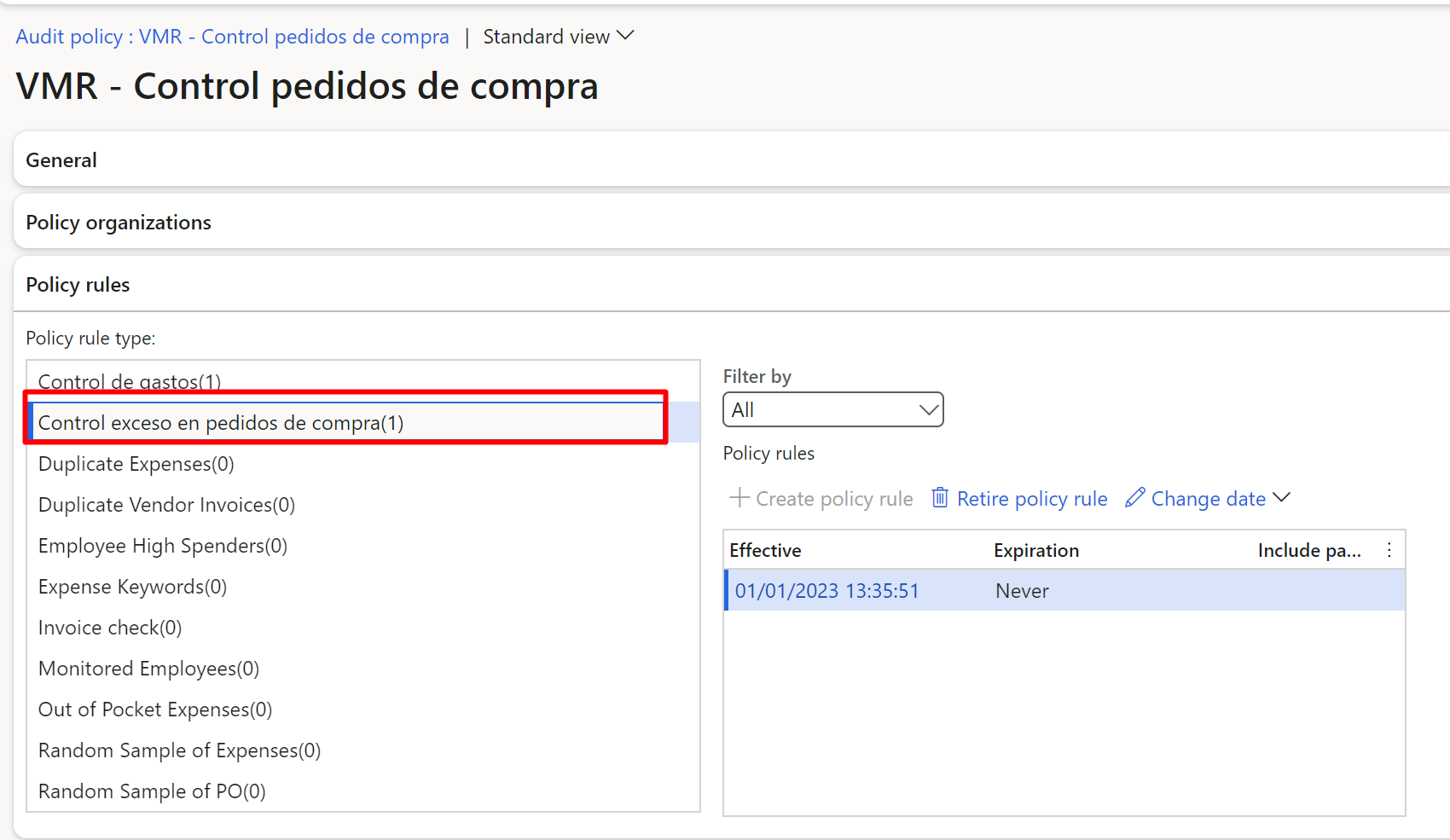
Task: Open grid column options three-dot menu
Action: [x=1389, y=550]
